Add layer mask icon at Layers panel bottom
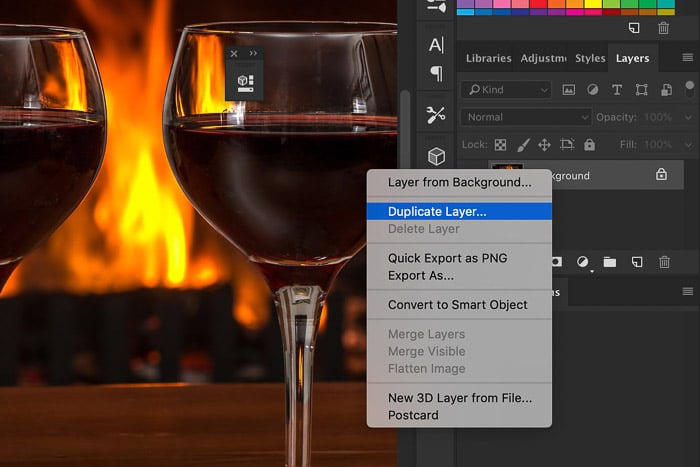 click(556, 262)
